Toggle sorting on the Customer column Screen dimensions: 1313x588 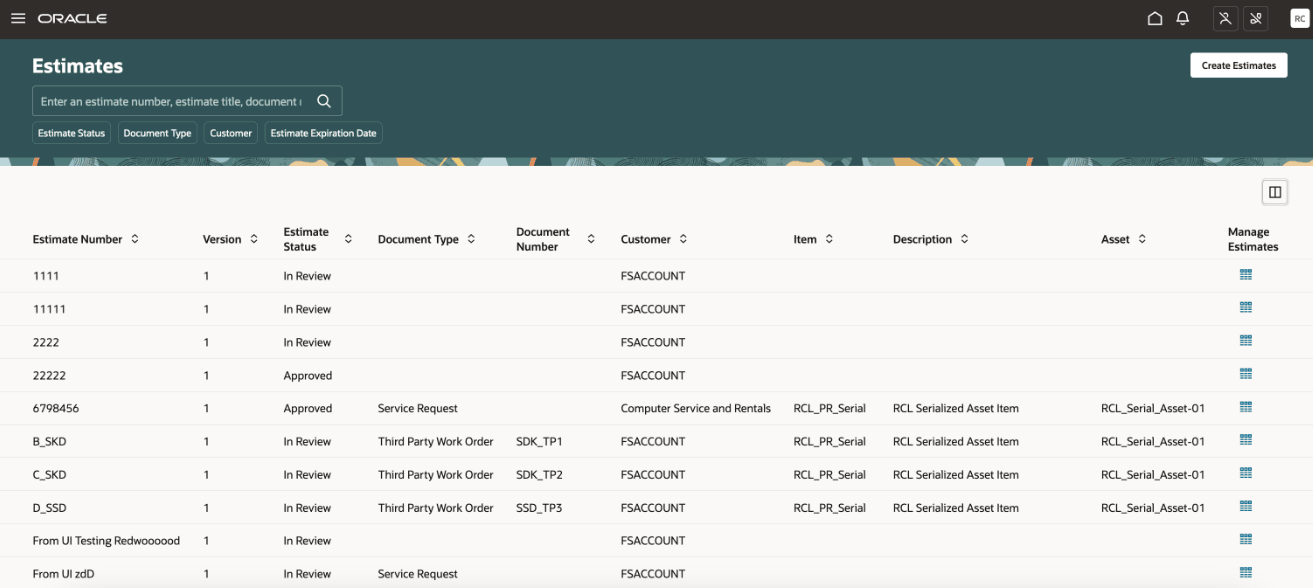(x=683, y=239)
